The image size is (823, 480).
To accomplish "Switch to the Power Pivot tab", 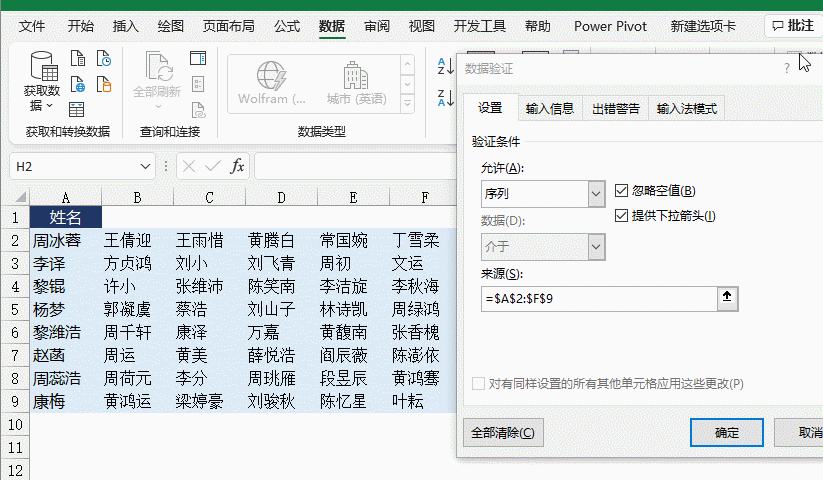I will pyautogui.click(x=610, y=26).
